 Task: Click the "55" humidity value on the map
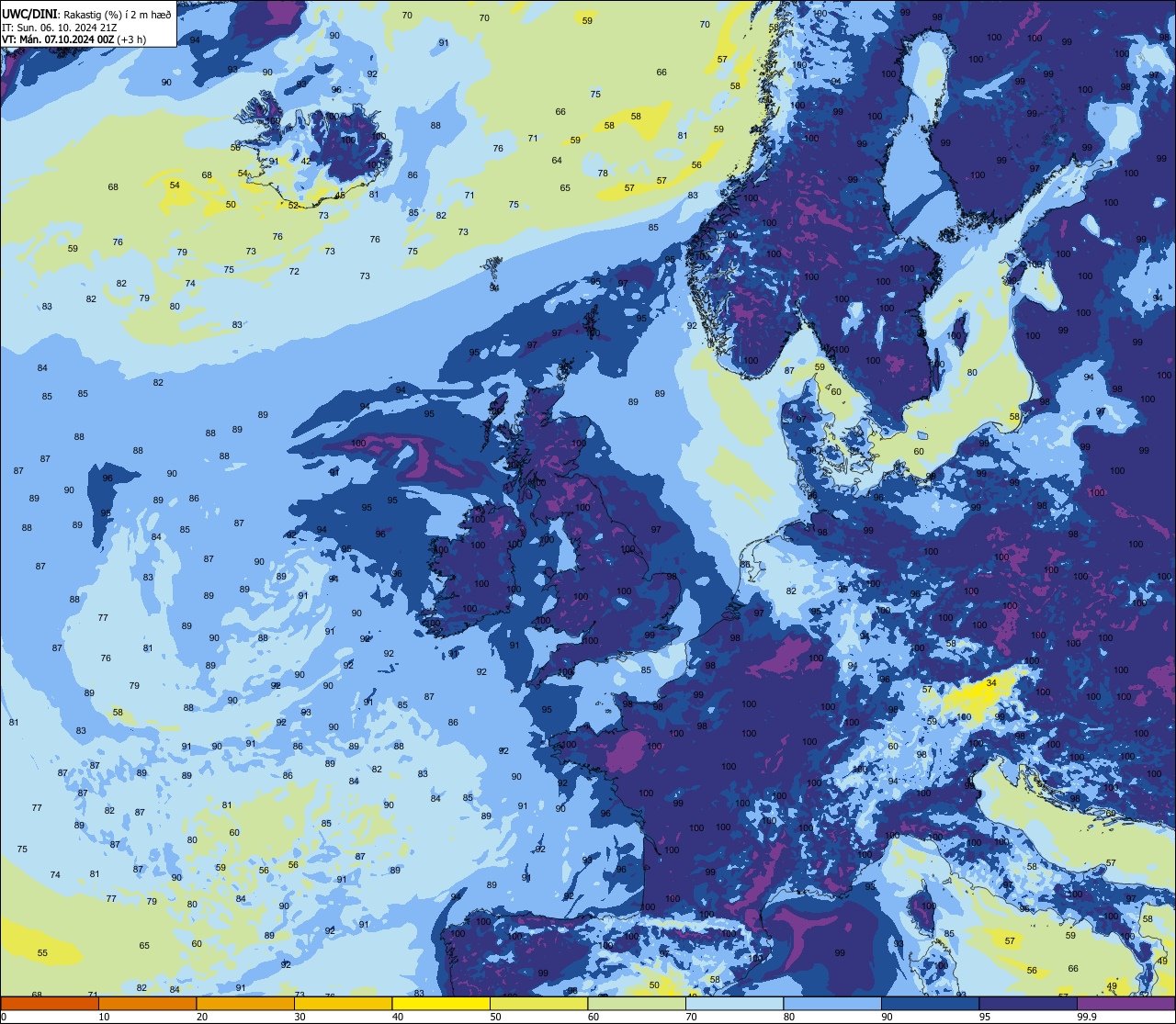tap(42, 953)
